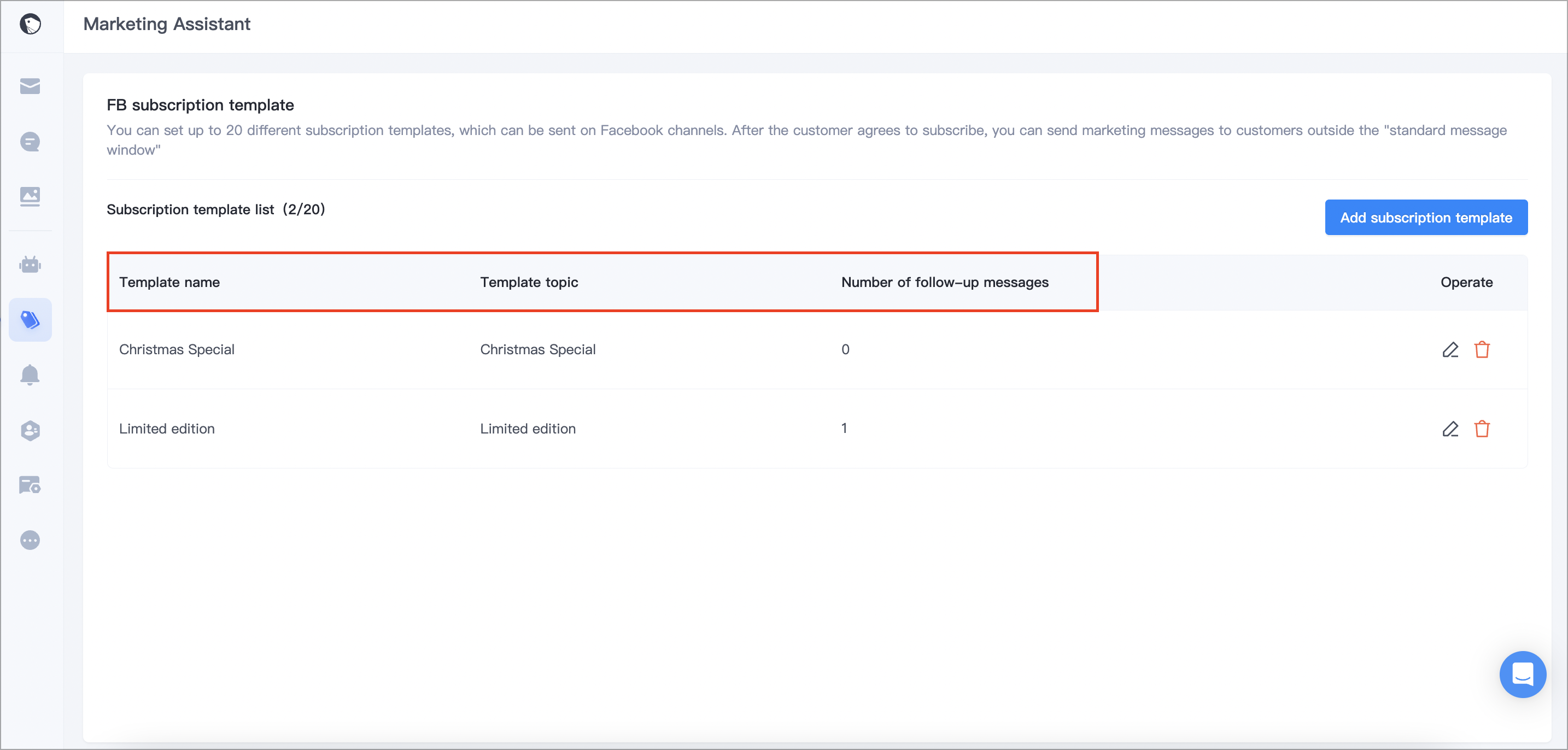Click Number of follow-up messages header
The height and width of the screenshot is (750, 1568).
coord(944,283)
